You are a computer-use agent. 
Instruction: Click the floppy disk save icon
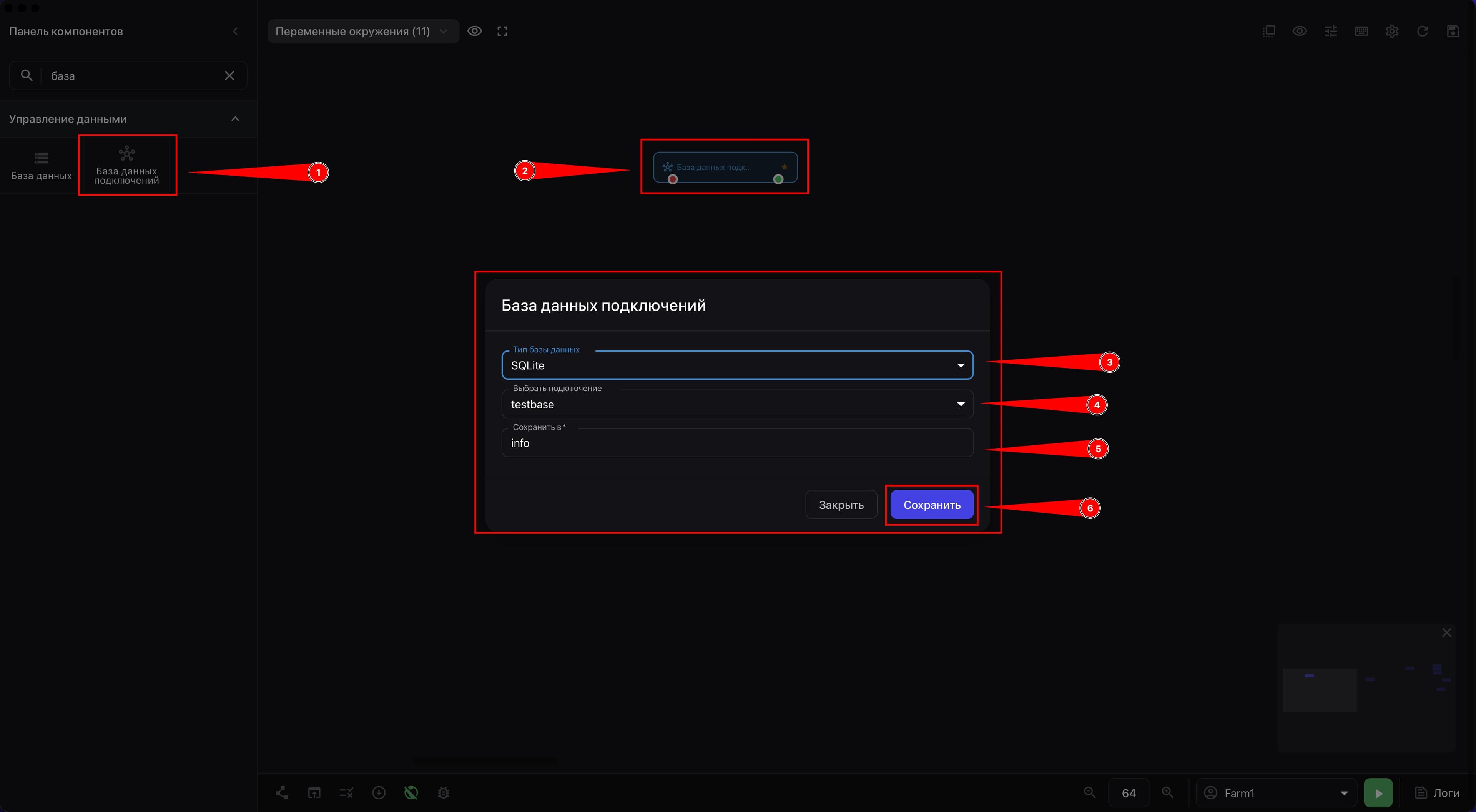[x=1453, y=31]
